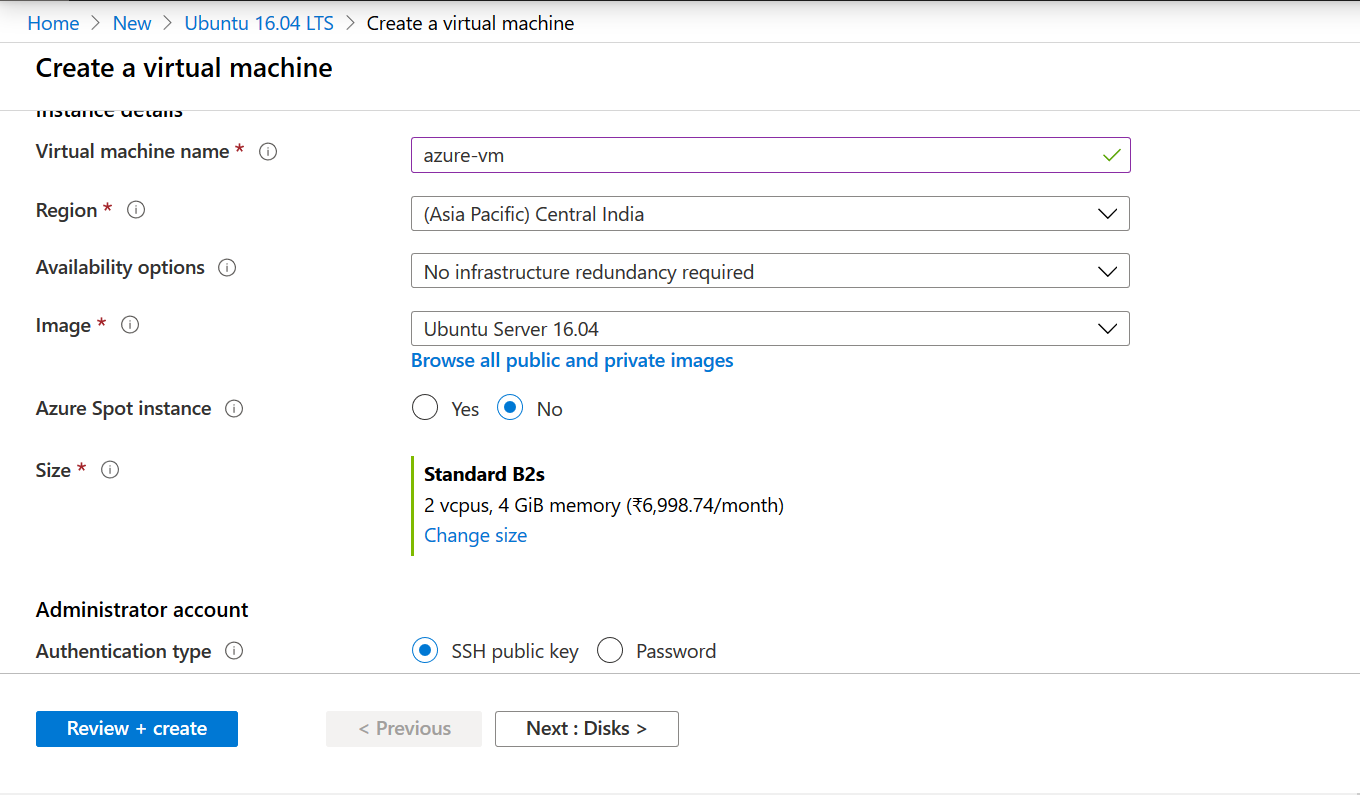Go to Home in the breadcrumb
Image resolution: width=1360 pixels, height=795 pixels.
tap(53, 23)
